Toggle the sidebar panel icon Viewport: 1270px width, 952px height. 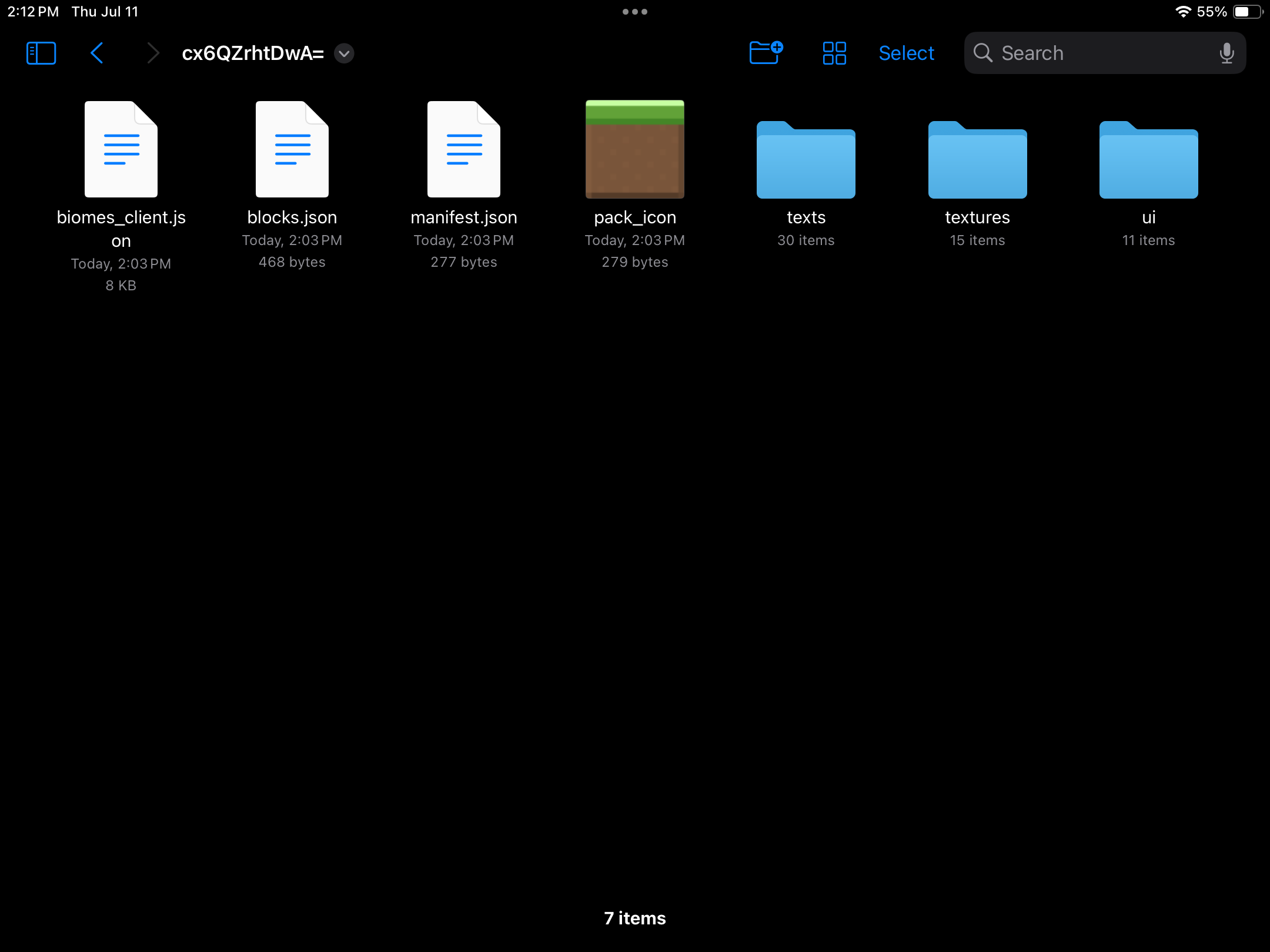41,53
